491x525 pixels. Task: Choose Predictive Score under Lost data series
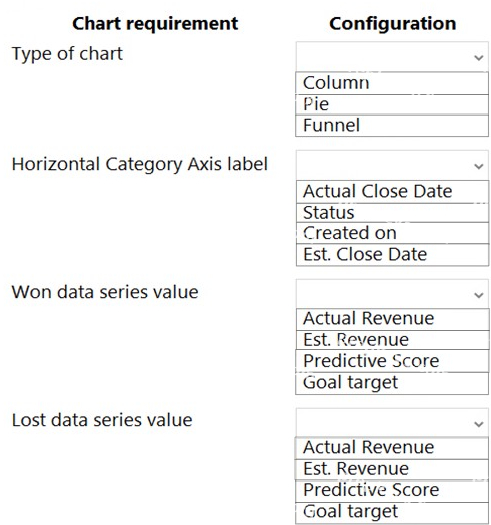[392, 491]
